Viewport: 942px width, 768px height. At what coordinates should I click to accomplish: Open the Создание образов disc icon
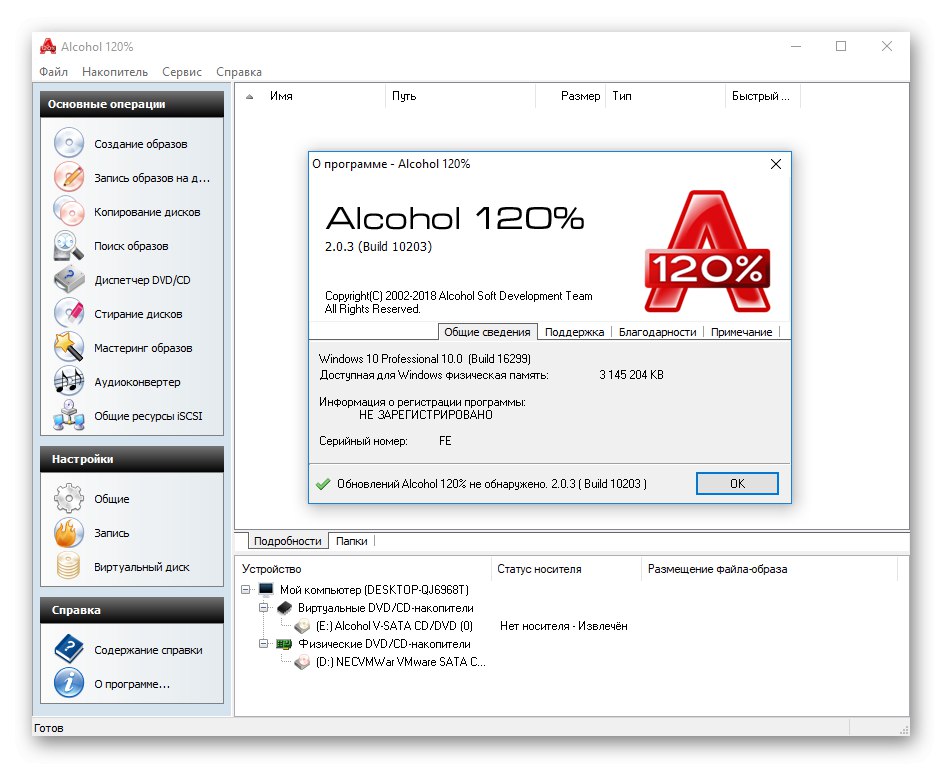tap(68, 143)
